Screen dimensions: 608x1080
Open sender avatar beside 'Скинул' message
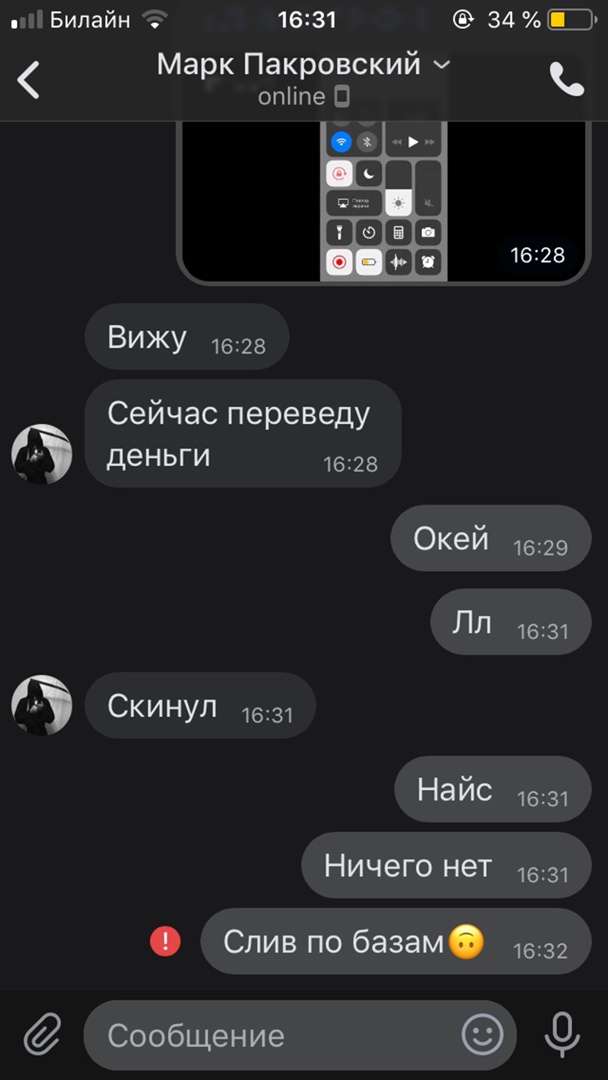(x=42, y=705)
